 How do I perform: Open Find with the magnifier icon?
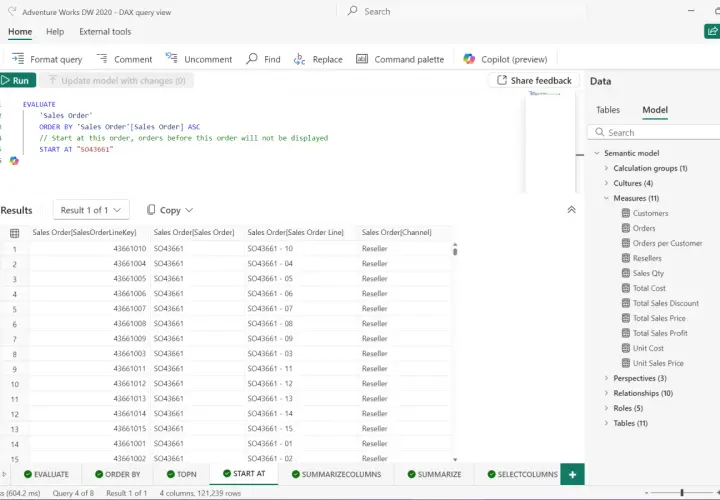pyautogui.click(x=252, y=59)
